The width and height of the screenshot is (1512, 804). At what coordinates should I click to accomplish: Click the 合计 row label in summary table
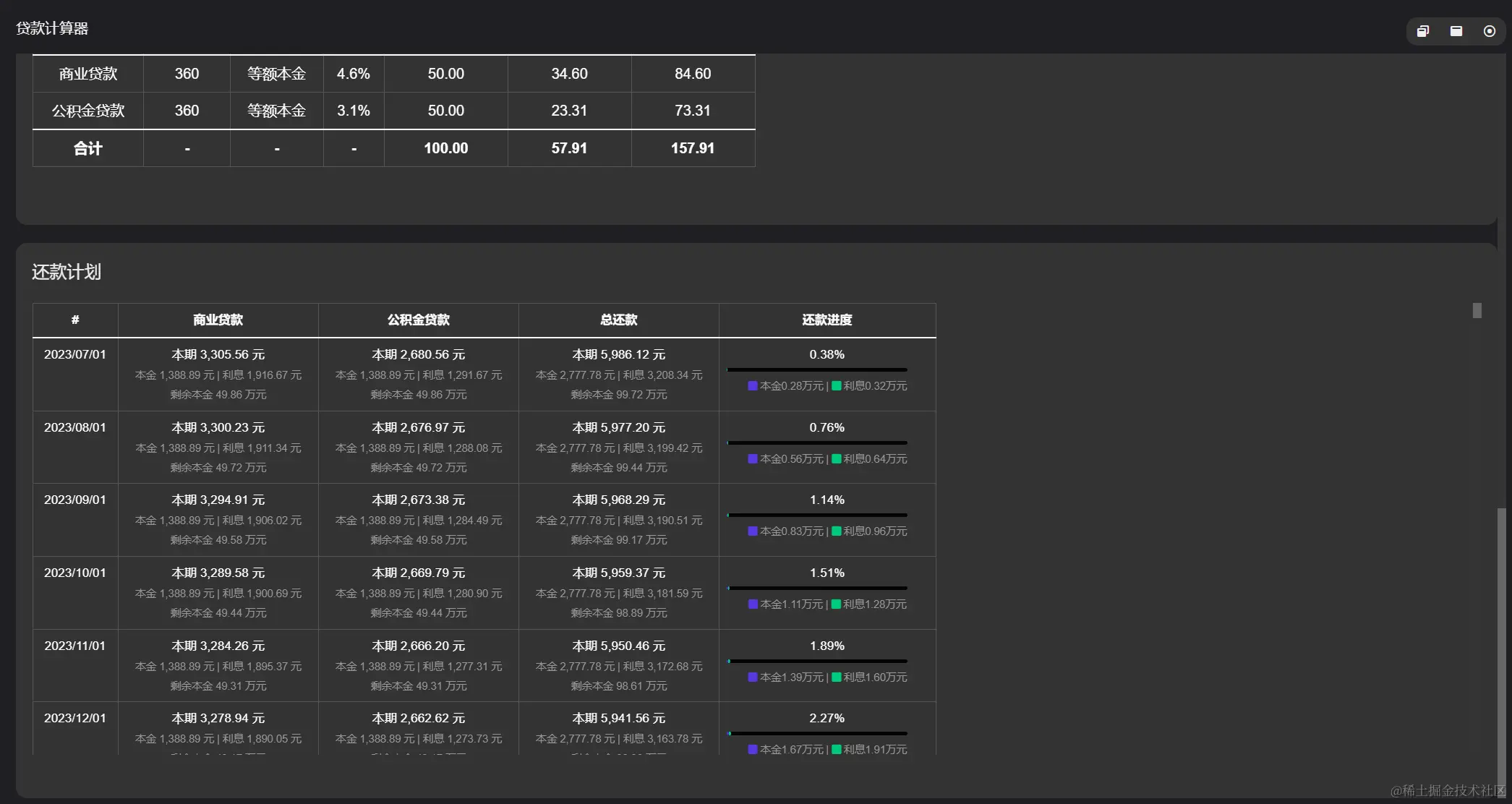87,148
